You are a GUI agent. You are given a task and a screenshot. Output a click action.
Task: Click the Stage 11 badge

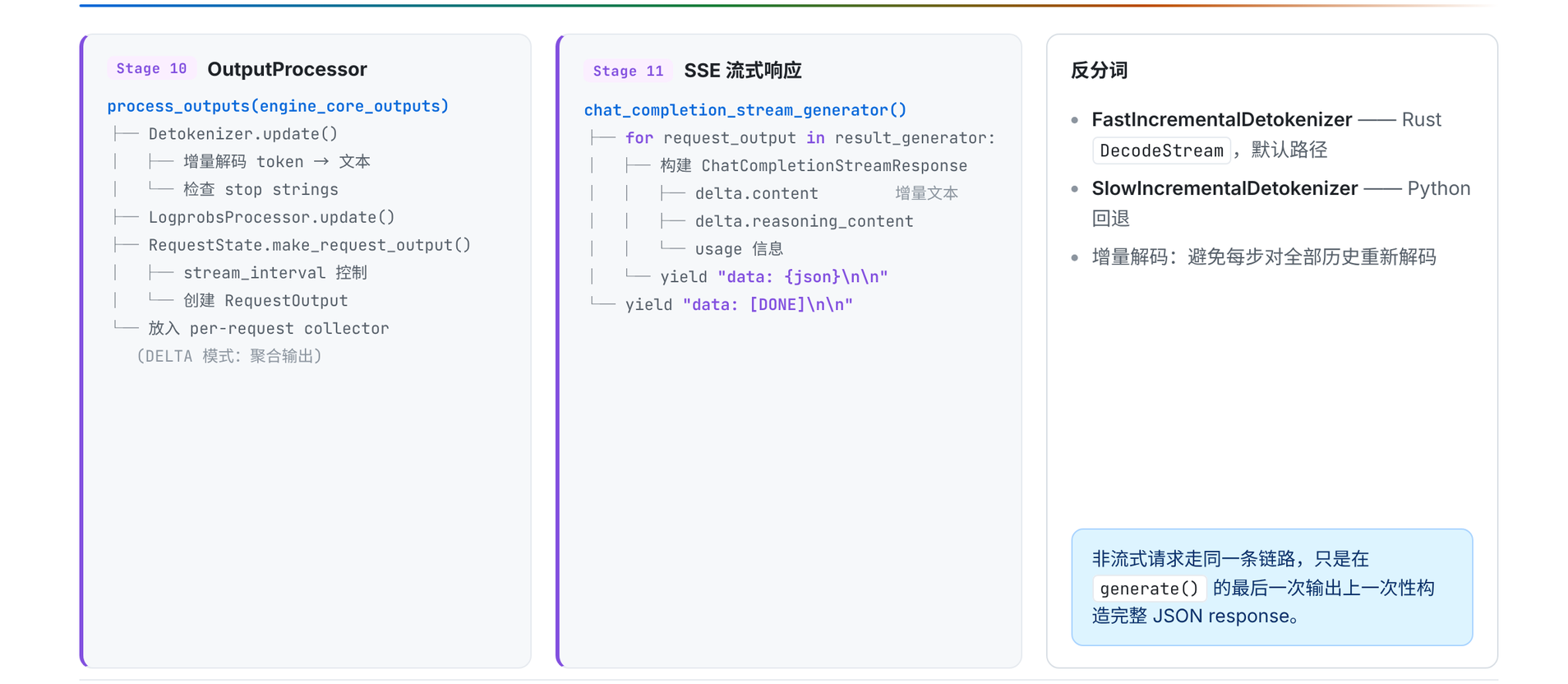point(628,71)
